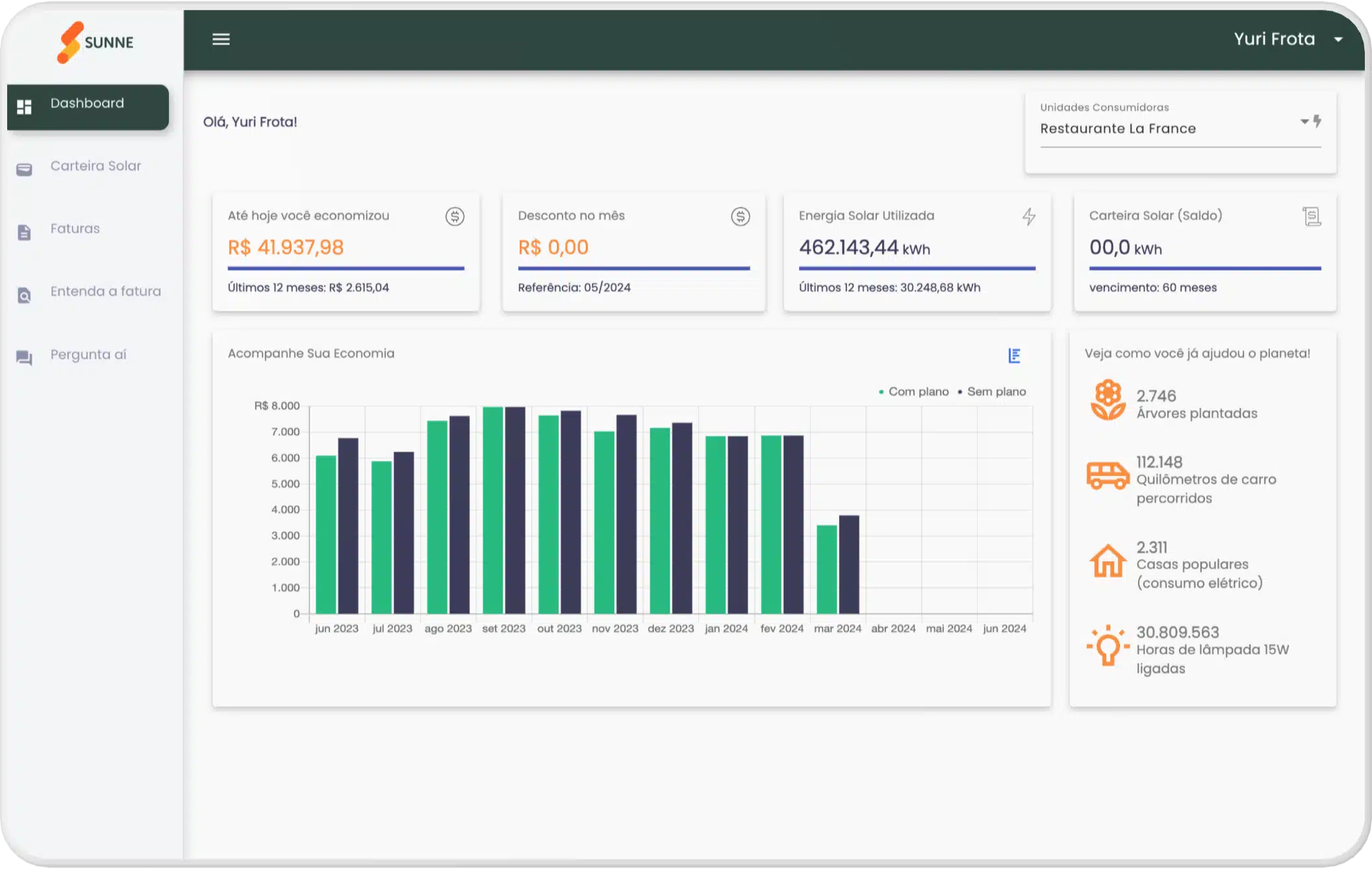Viewport: 1372px width, 869px height.
Task: Click the R$ 41.937,98 savings value
Action: click(286, 248)
